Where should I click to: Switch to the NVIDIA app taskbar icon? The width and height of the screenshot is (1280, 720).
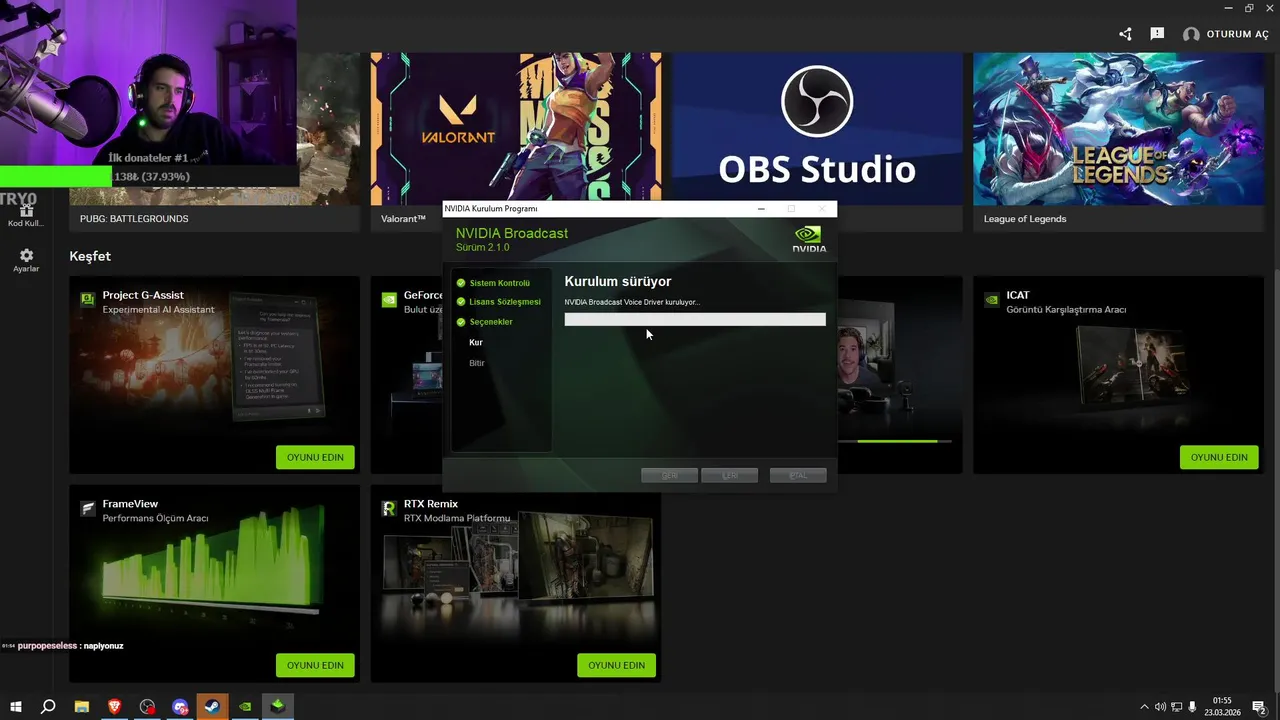pyautogui.click(x=245, y=707)
